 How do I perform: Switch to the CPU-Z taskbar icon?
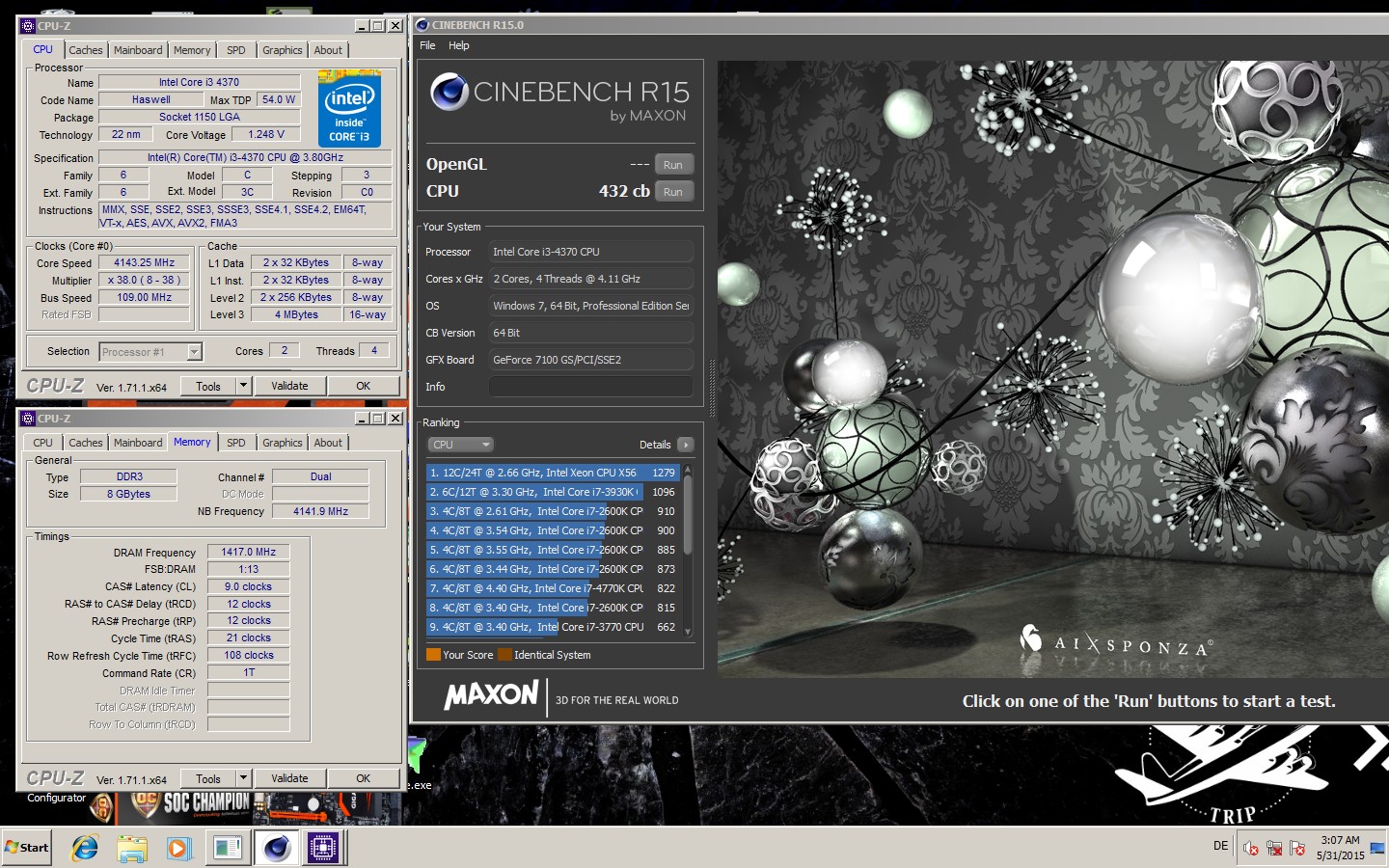pos(323,848)
